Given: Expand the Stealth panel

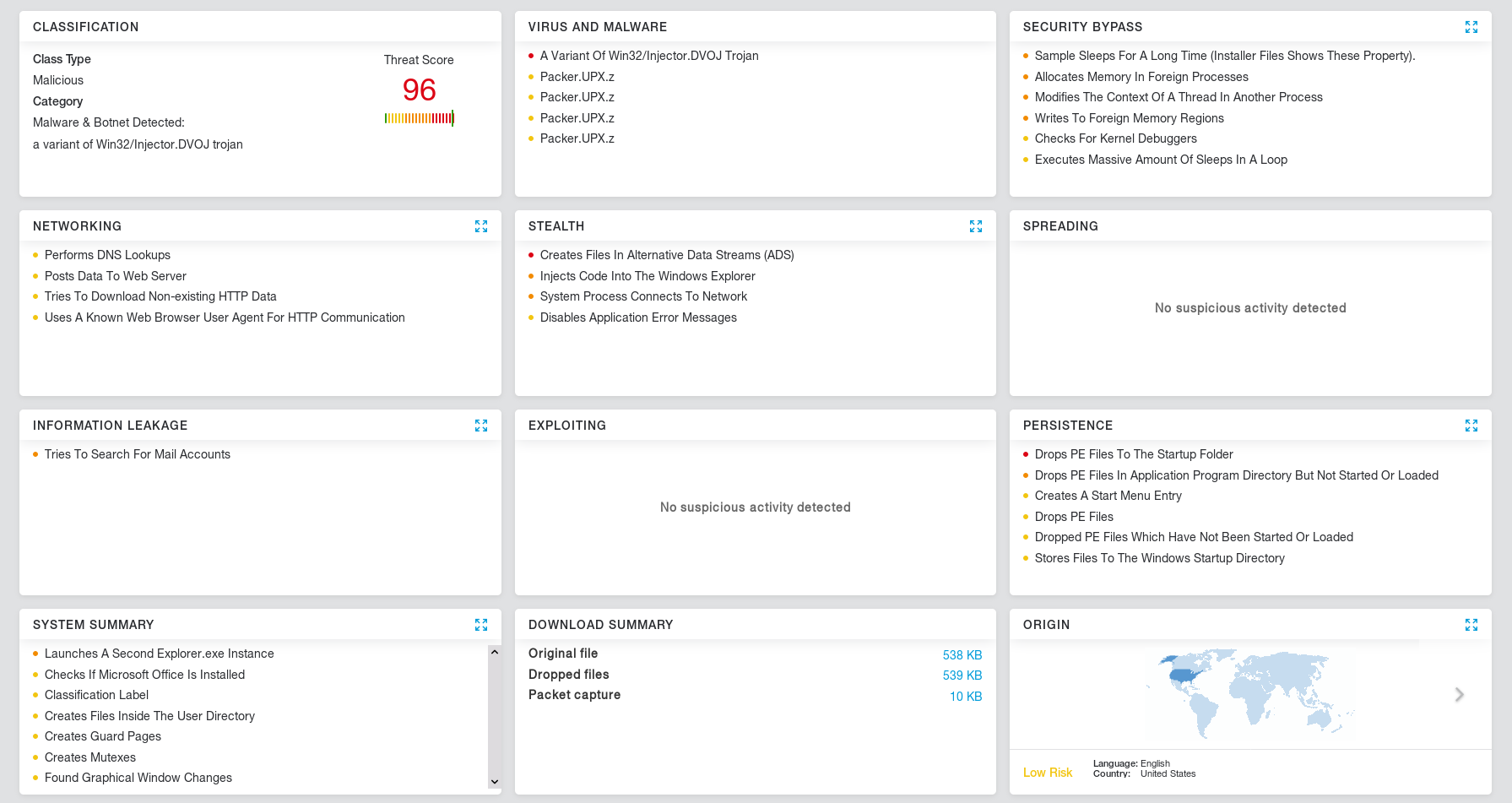Looking at the screenshot, I should (976, 226).
